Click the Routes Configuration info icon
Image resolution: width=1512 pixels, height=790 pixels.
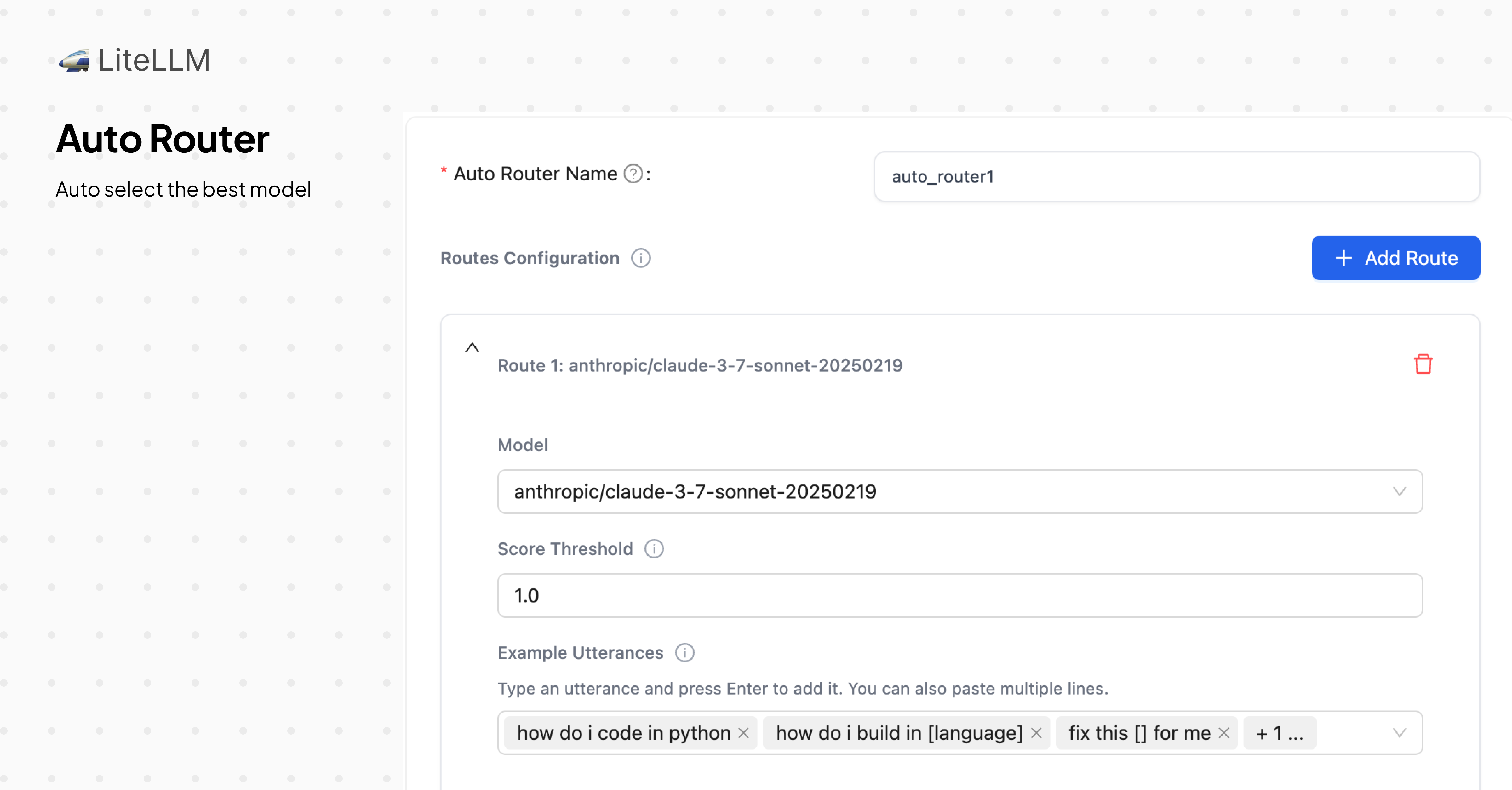click(640, 258)
